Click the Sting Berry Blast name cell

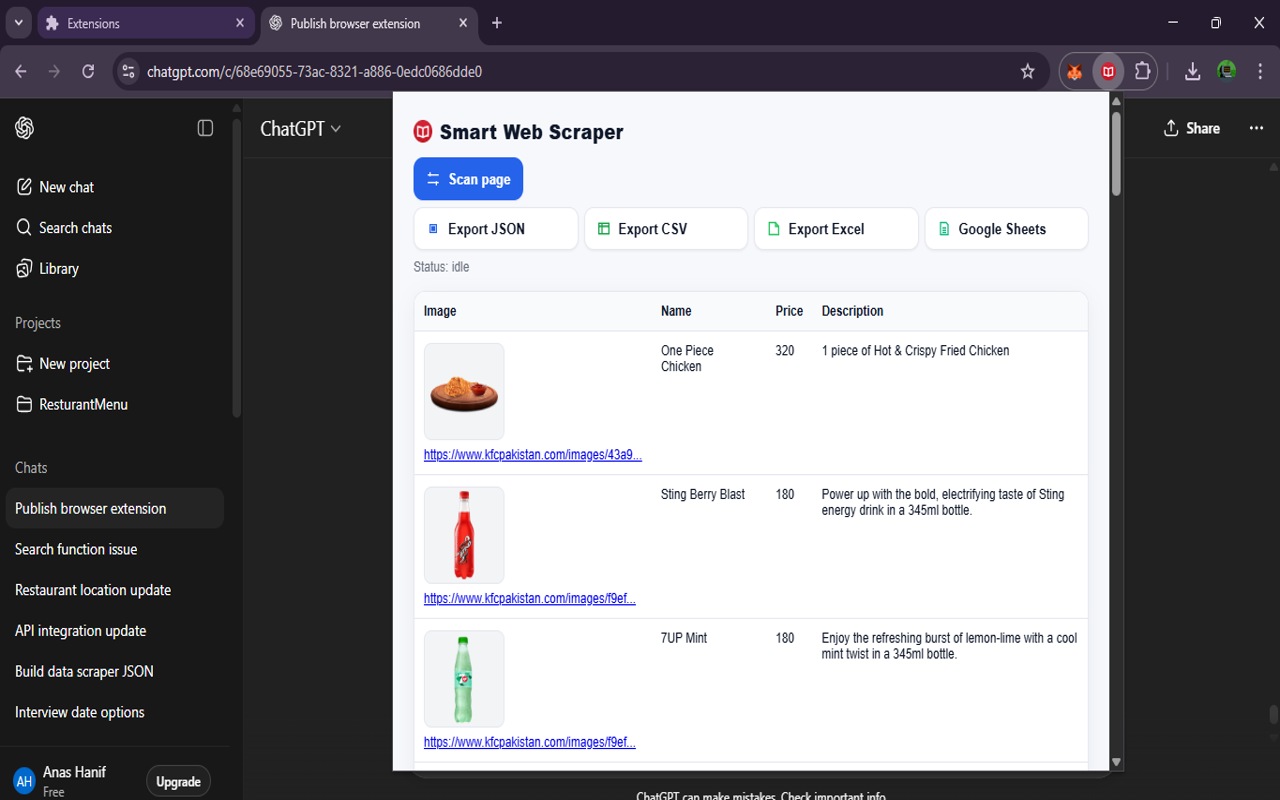point(703,494)
